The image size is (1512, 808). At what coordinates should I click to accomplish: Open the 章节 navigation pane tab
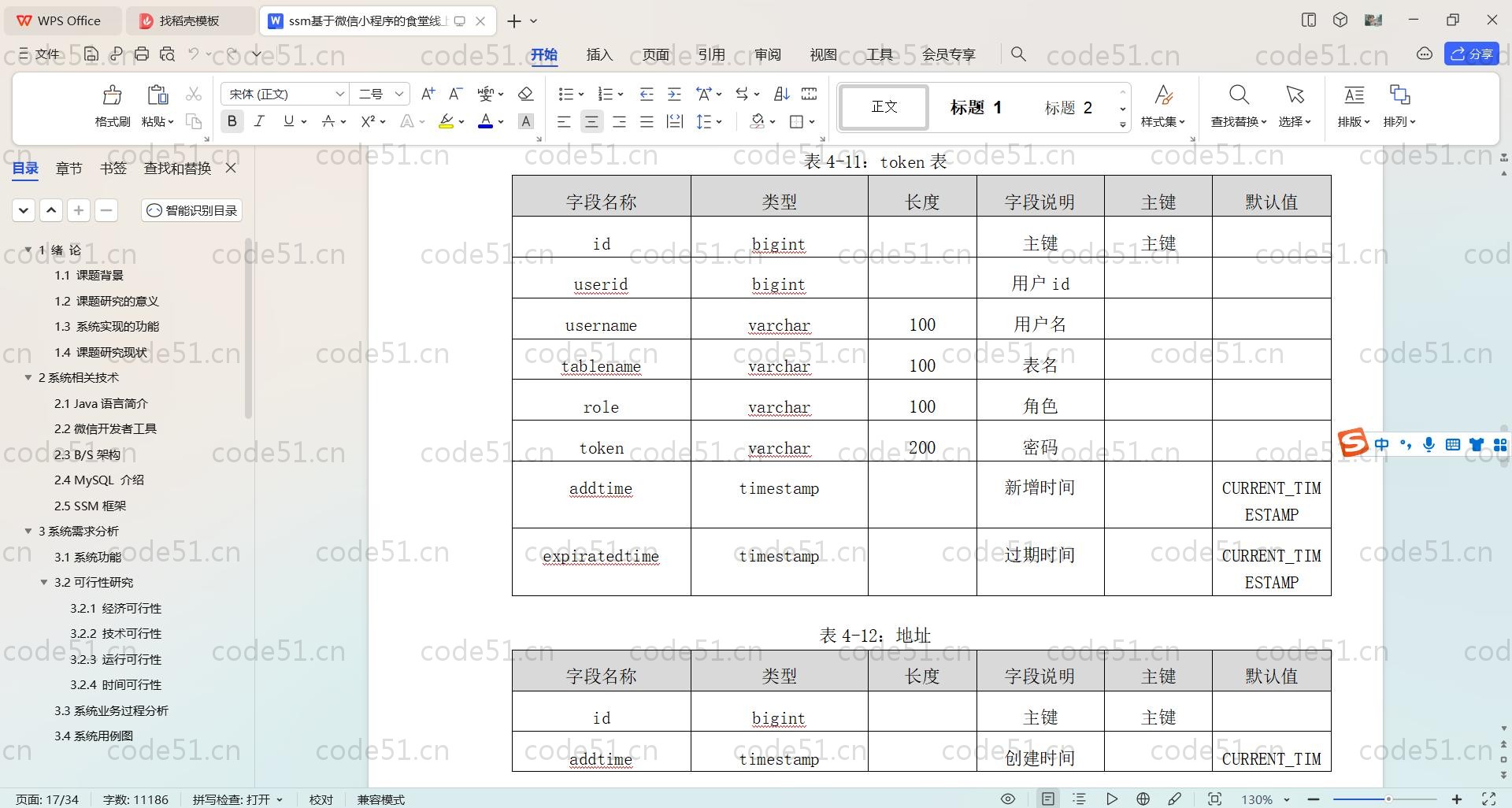pyautogui.click(x=69, y=168)
